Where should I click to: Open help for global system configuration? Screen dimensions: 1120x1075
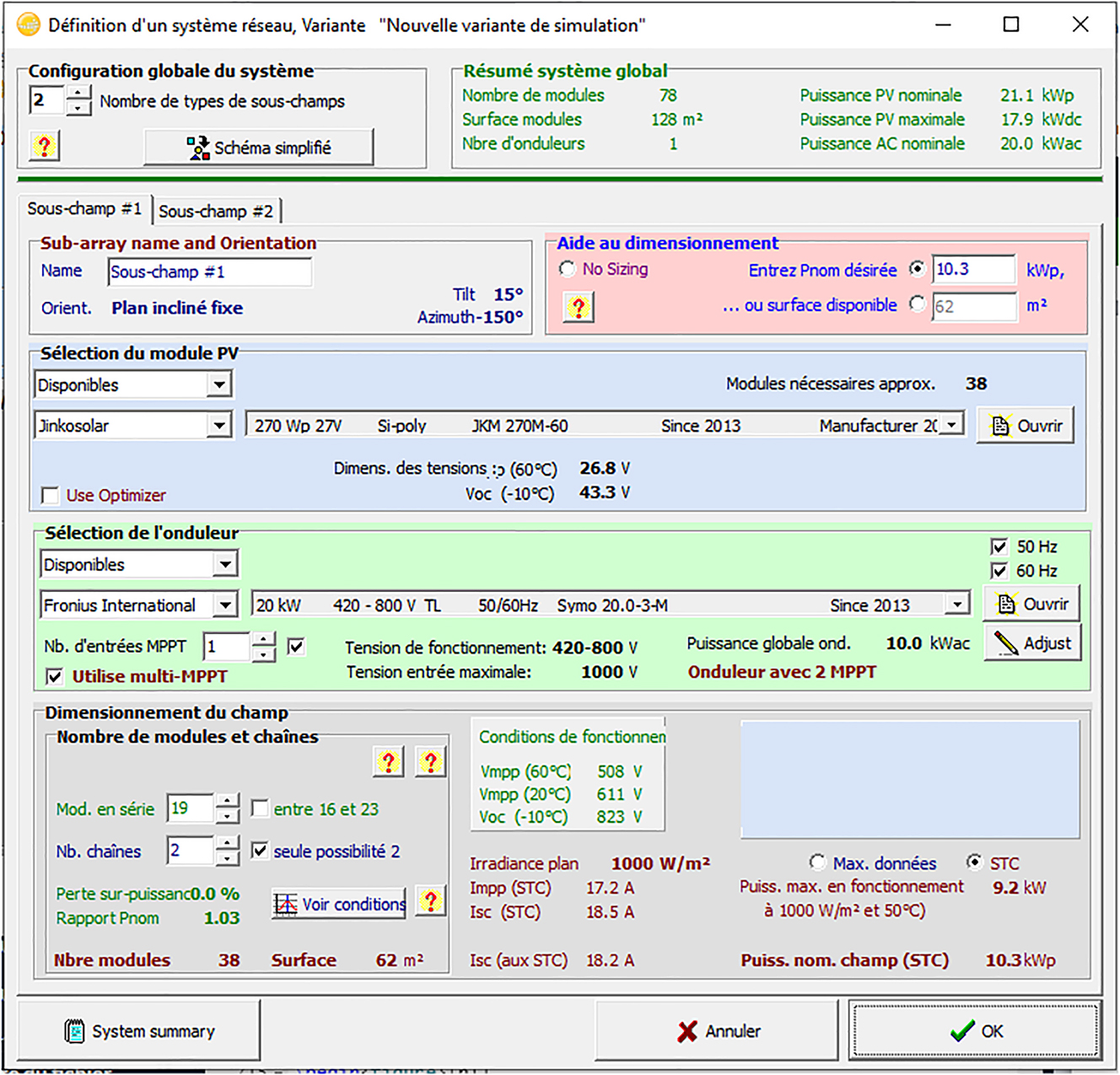(44, 147)
